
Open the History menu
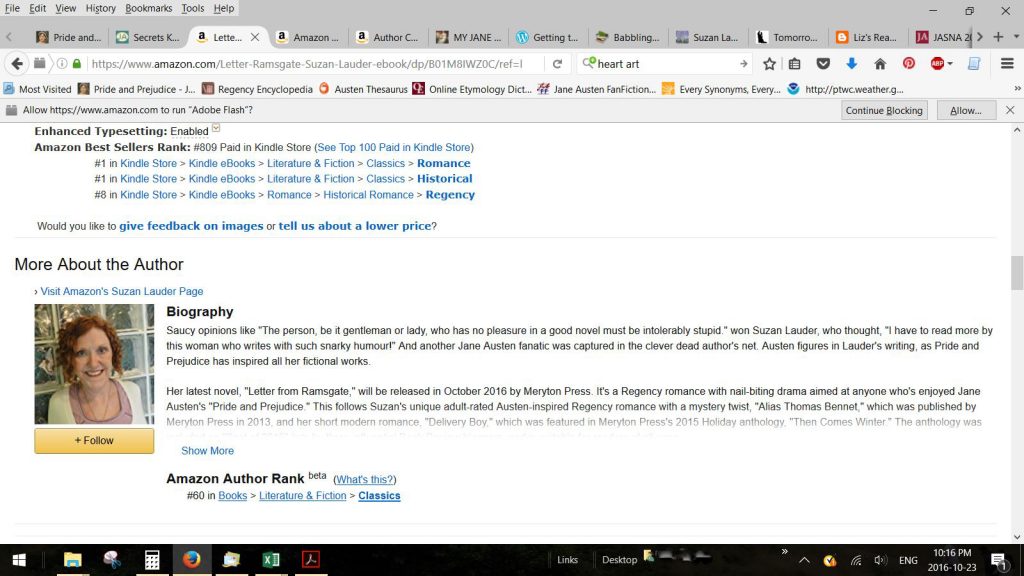(x=100, y=8)
